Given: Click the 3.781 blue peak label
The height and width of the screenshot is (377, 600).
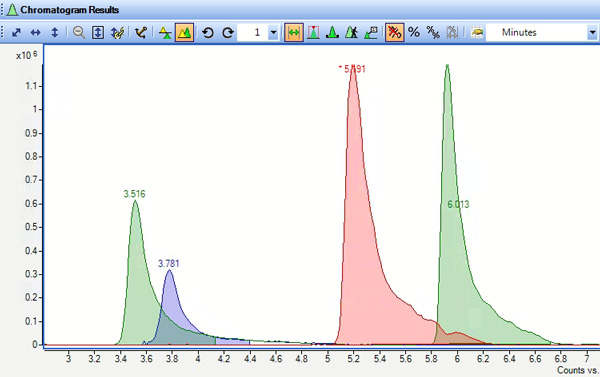Looking at the screenshot, I should (x=168, y=263).
